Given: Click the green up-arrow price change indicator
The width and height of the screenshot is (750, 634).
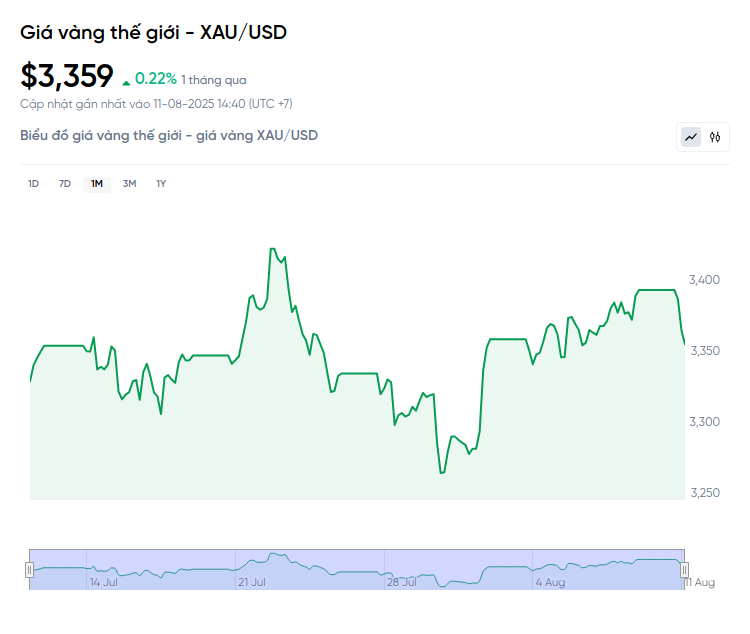Looking at the screenshot, I should click(x=126, y=83).
